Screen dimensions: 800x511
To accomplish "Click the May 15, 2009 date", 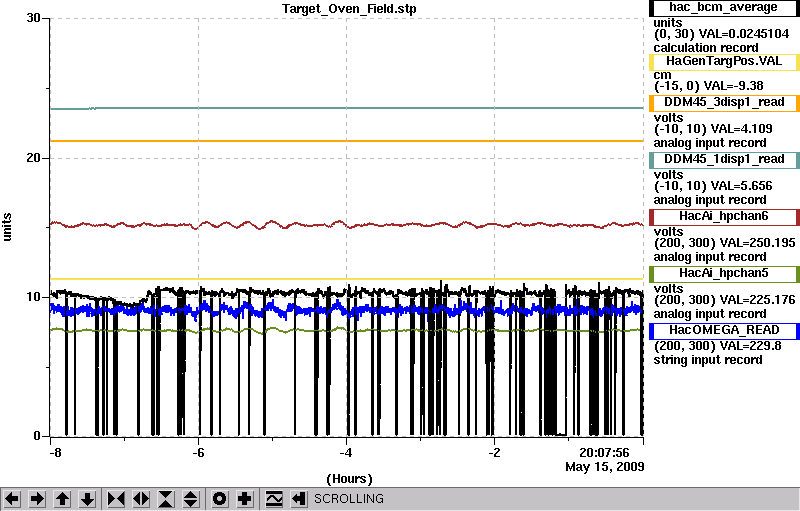I will [605, 467].
